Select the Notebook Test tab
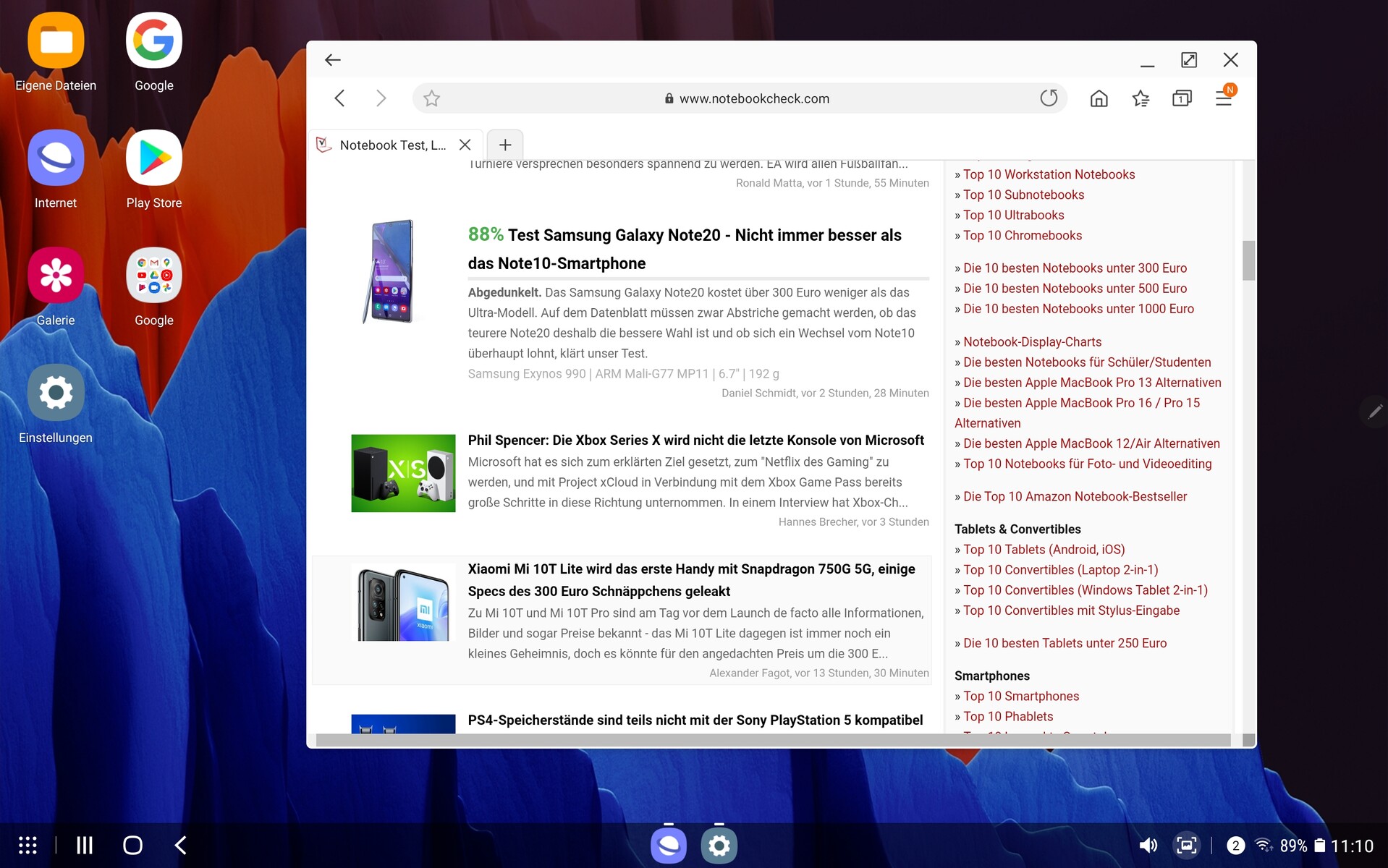 [392, 145]
